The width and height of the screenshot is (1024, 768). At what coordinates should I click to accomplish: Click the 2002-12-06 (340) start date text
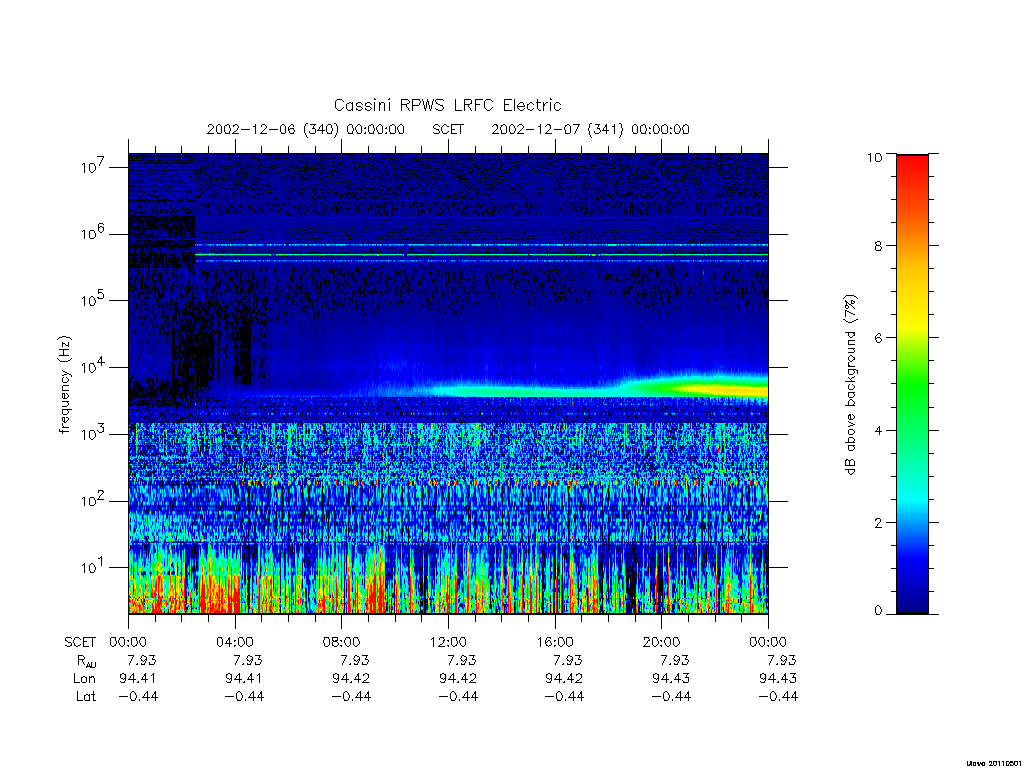coord(272,129)
